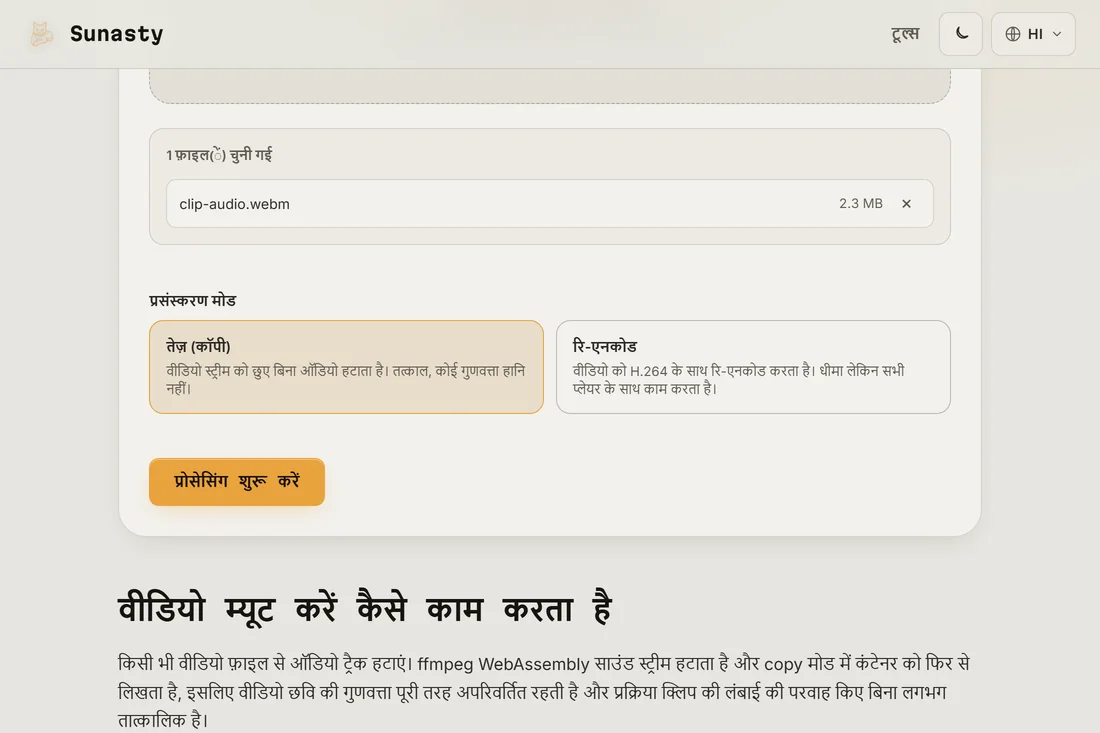This screenshot has width=1100, height=733.
Task: Open the टूल्स menu
Action: click(905, 34)
